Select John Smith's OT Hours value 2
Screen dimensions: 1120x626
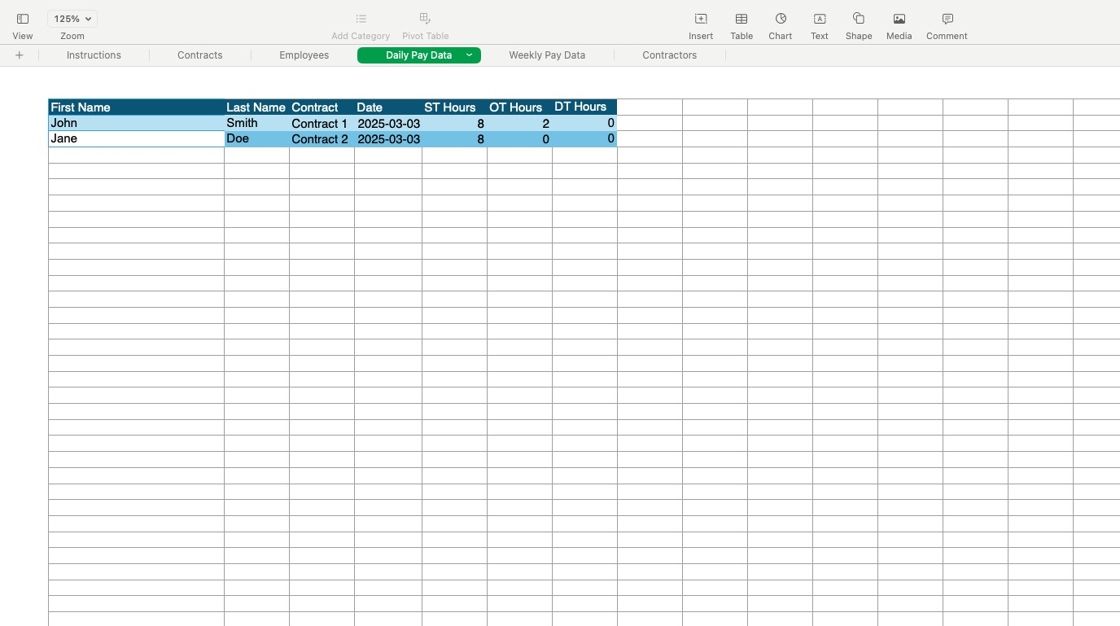pos(519,123)
